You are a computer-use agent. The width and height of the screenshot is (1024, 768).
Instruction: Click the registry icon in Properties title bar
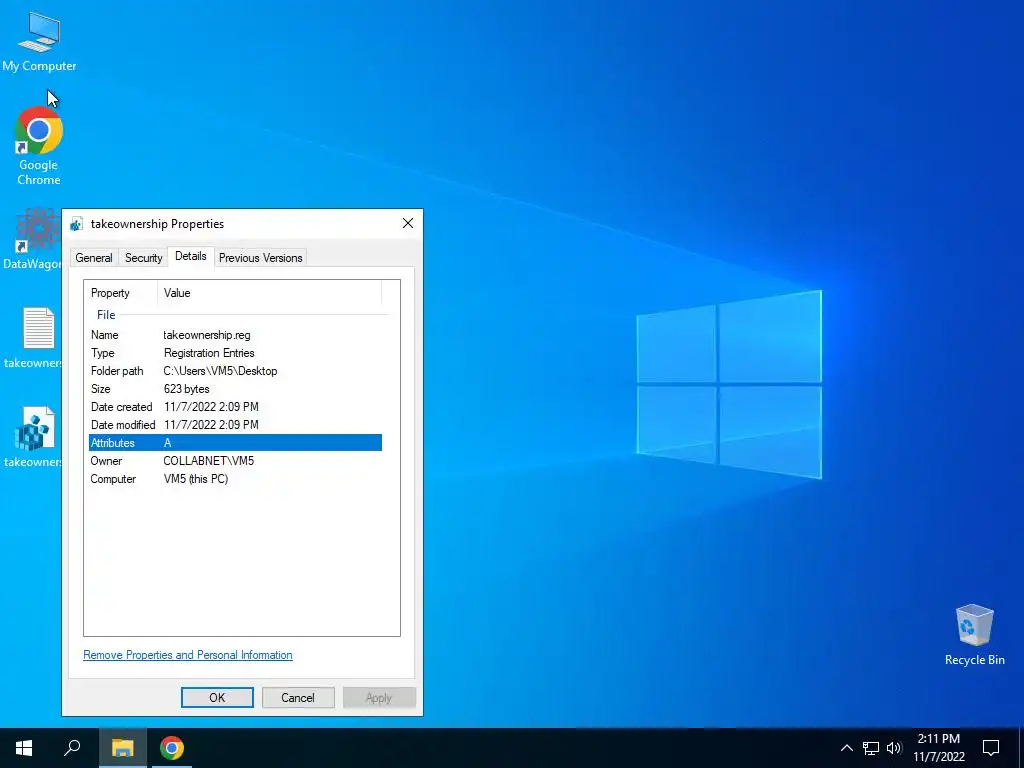point(76,224)
